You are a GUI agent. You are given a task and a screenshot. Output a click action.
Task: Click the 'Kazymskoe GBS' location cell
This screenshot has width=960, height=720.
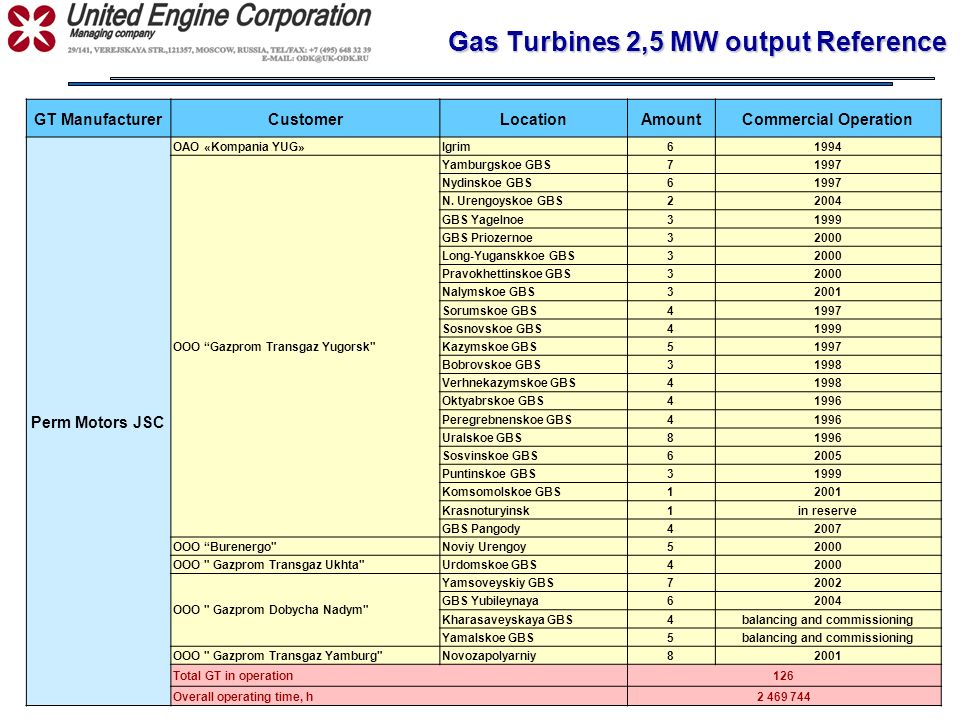click(533, 347)
